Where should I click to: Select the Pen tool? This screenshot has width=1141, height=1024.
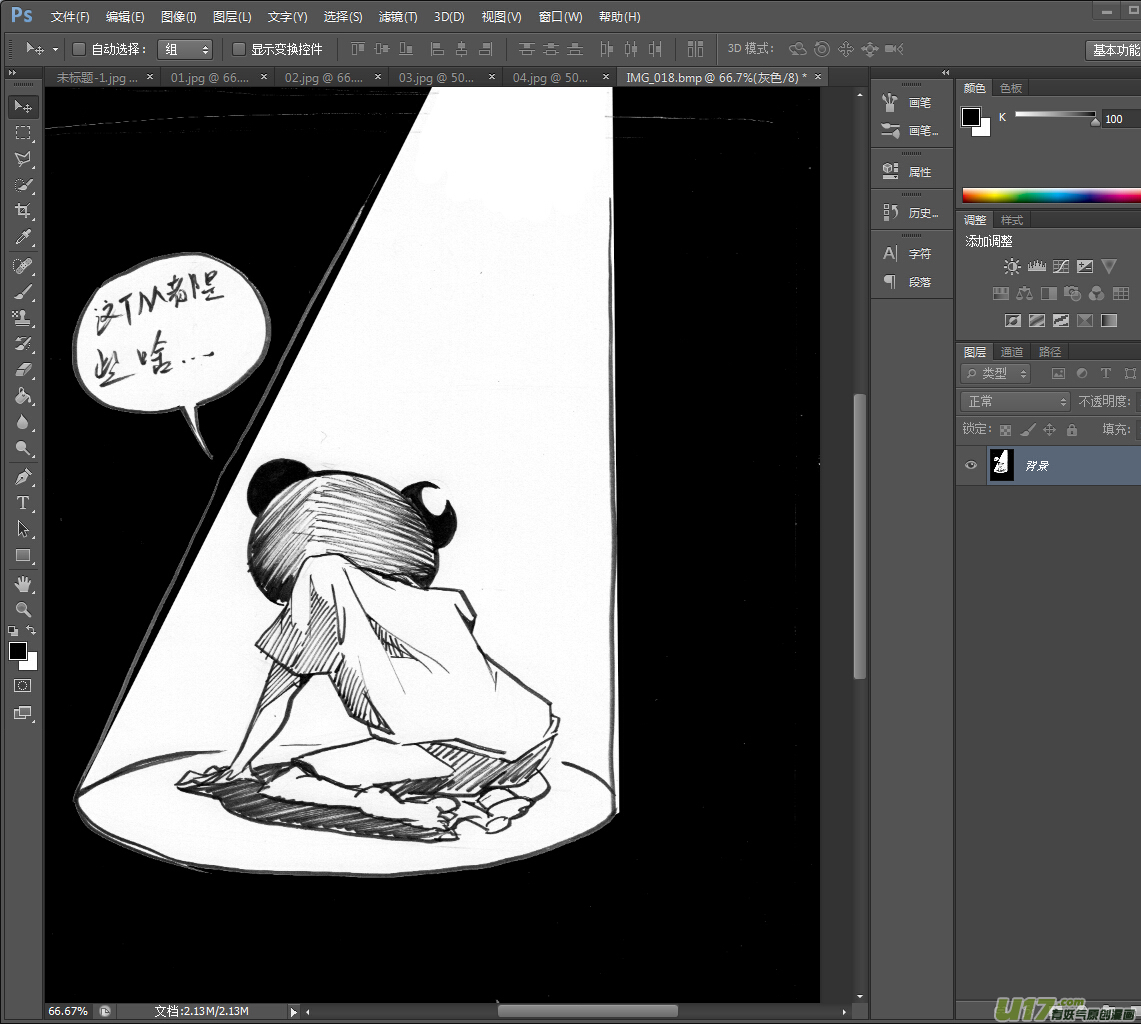point(22,476)
